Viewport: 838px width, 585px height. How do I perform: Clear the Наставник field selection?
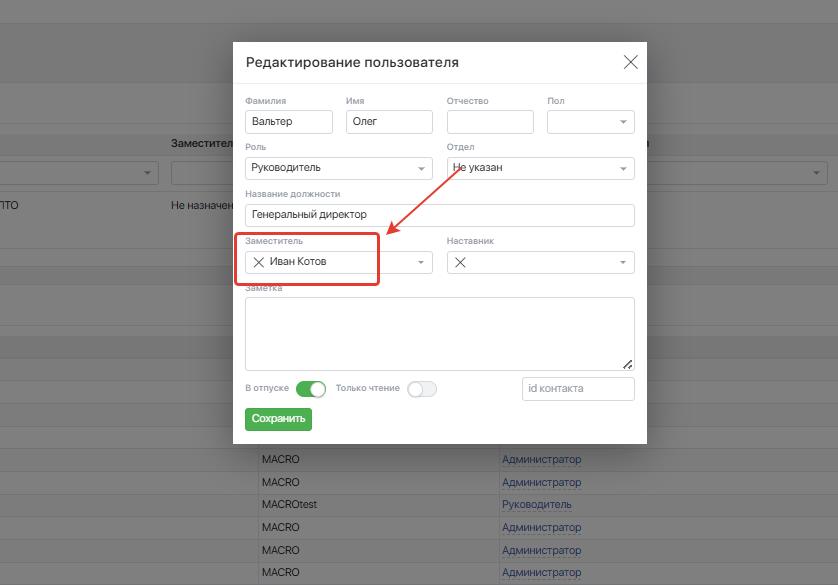460,262
